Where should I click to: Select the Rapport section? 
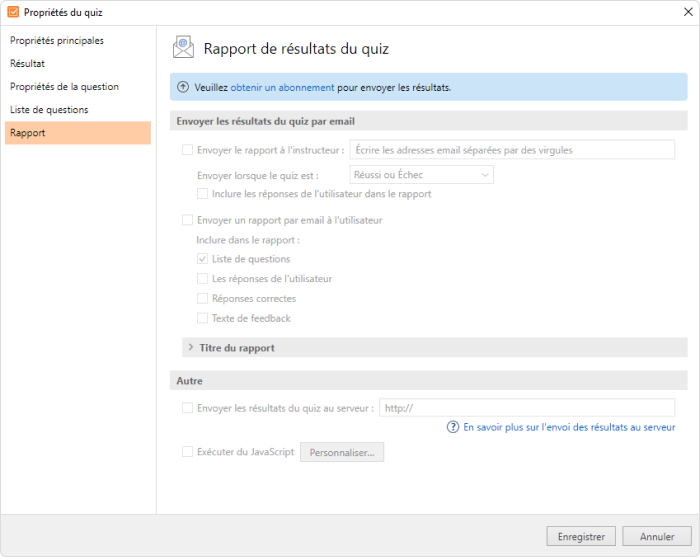point(78,133)
